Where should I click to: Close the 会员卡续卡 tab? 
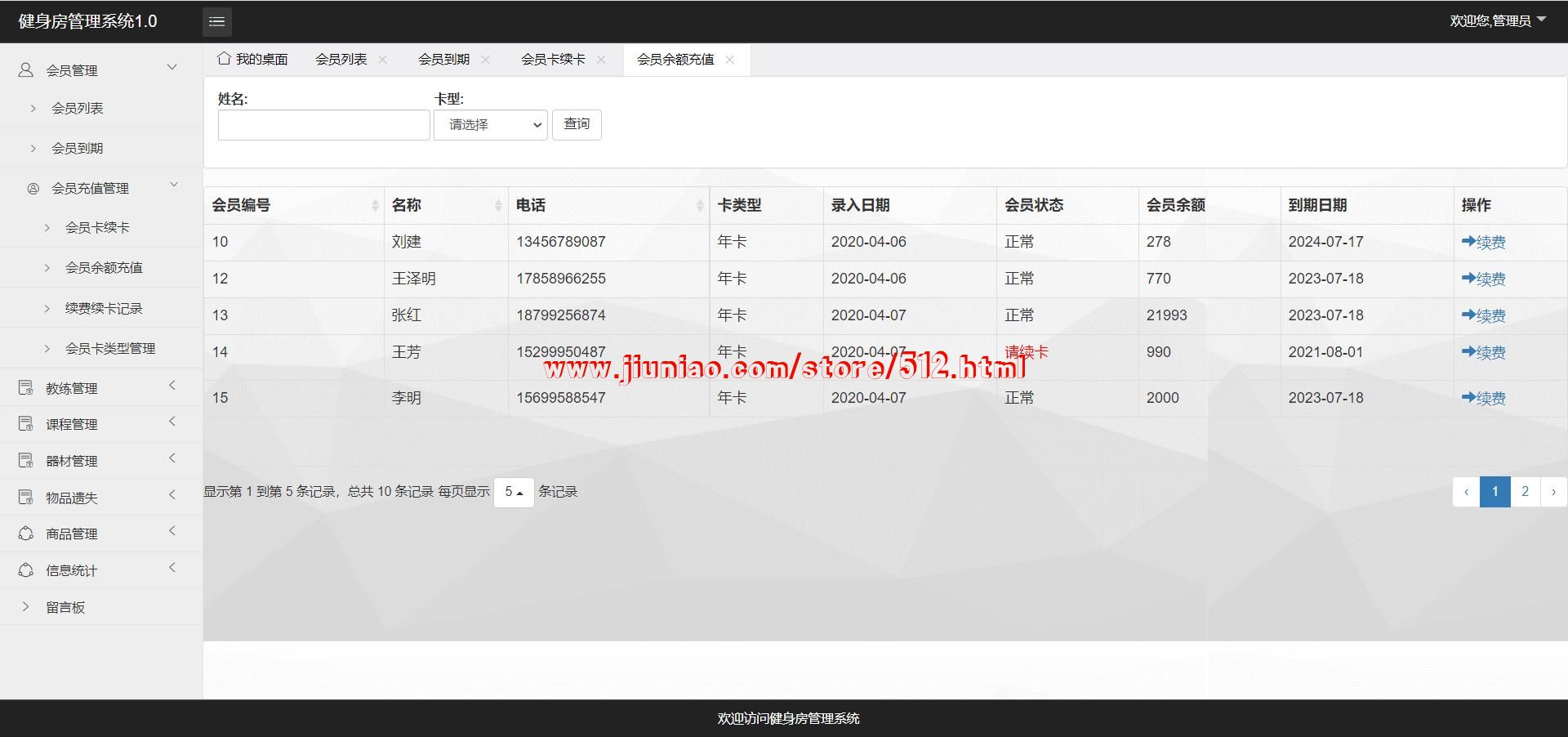(x=601, y=60)
